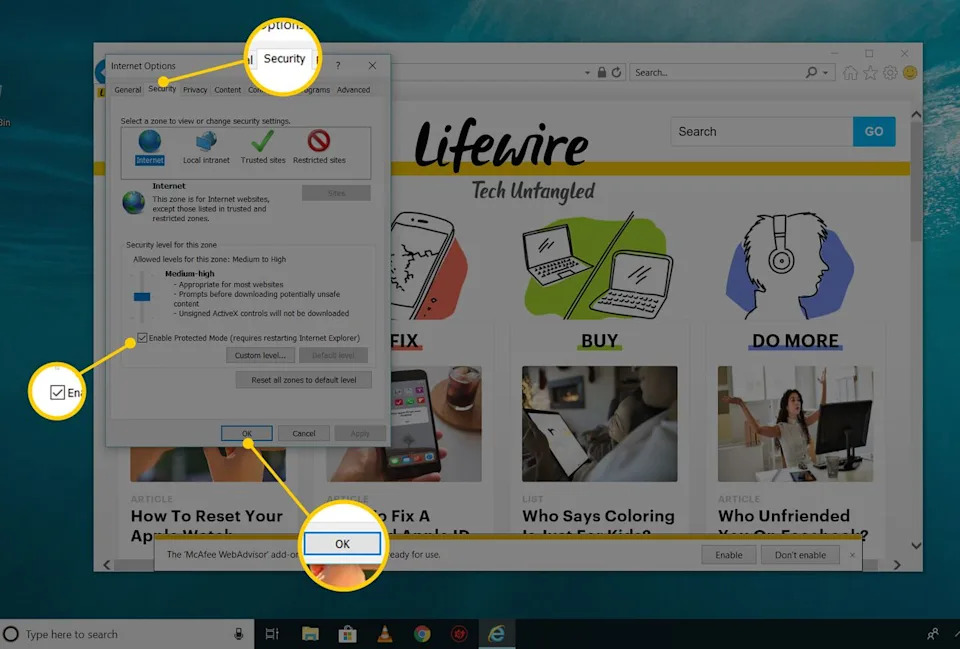Open Favorites via the star icon
Viewport: 960px width, 649px height.
(870, 73)
